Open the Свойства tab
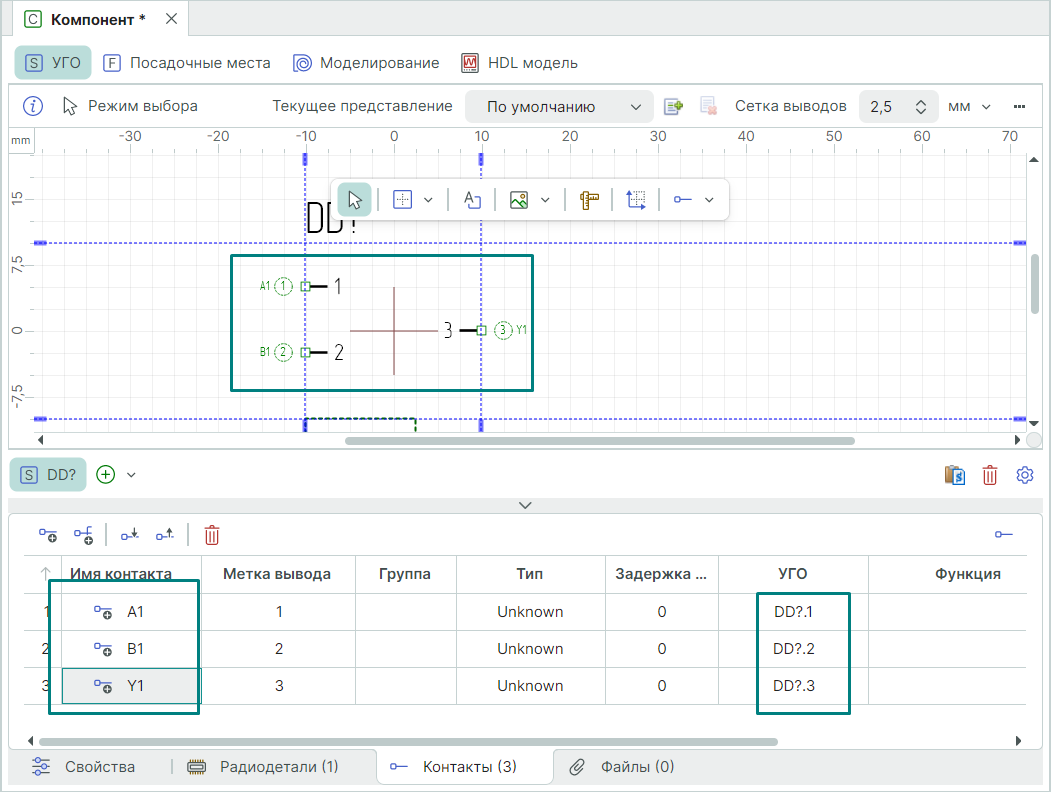Screen dimensions: 1051x792 point(84,767)
